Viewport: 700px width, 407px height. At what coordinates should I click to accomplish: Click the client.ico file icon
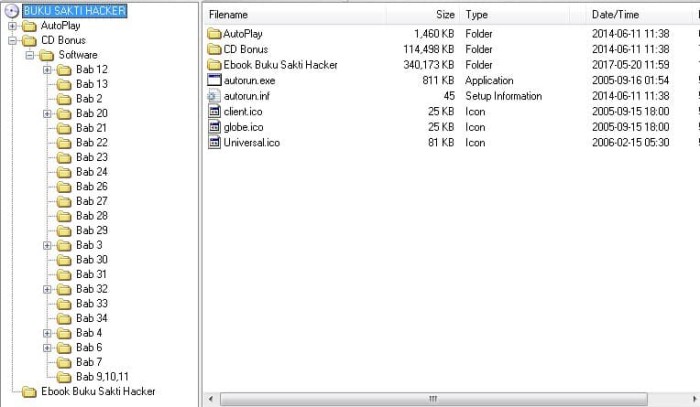214,112
